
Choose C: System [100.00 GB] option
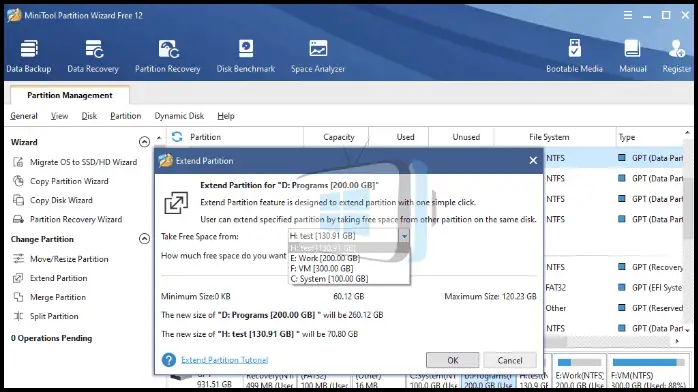click(349, 279)
